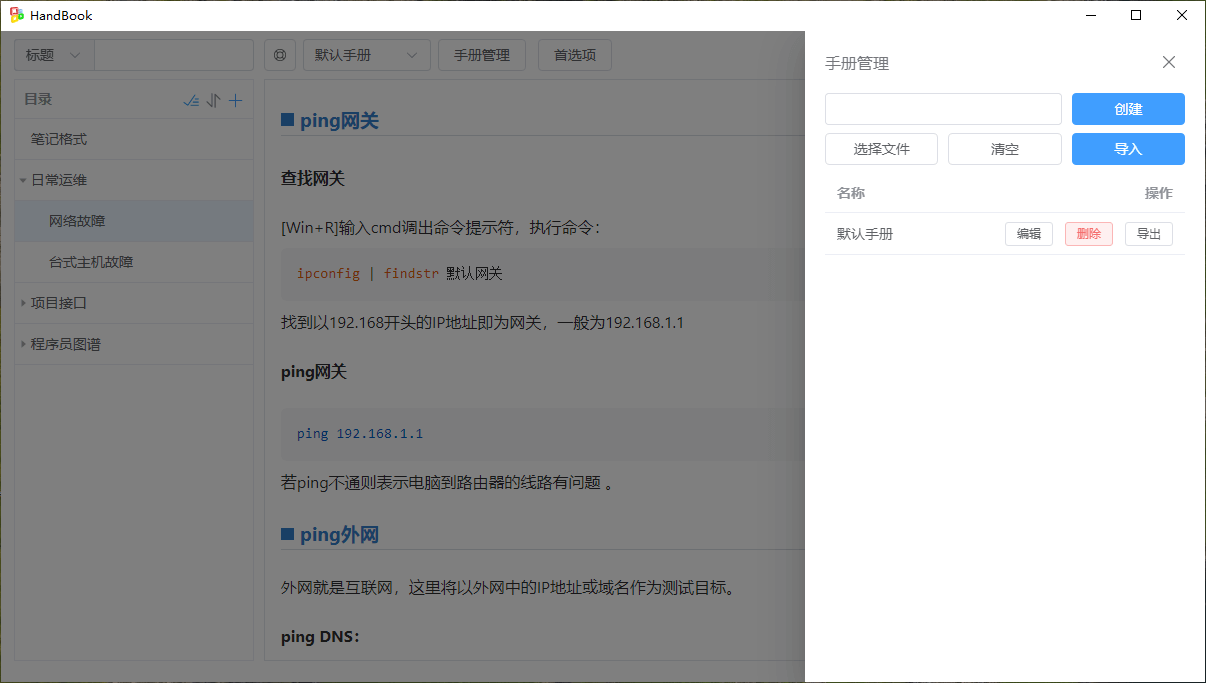Click the plus icon to add catalog entry
This screenshot has height=683, width=1206.
(x=236, y=100)
